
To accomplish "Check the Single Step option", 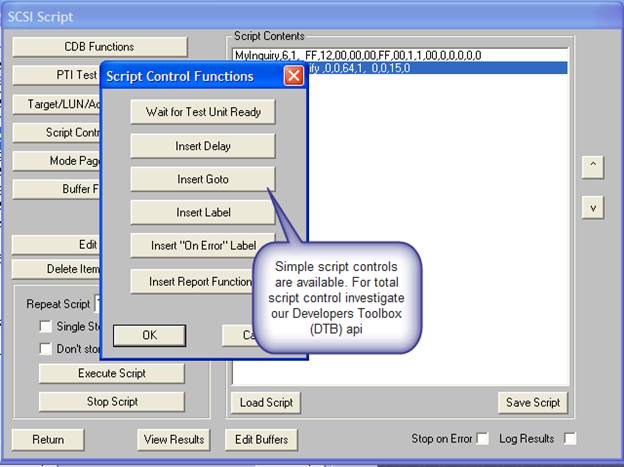I will pyautogui.click(x=45, y=327).
